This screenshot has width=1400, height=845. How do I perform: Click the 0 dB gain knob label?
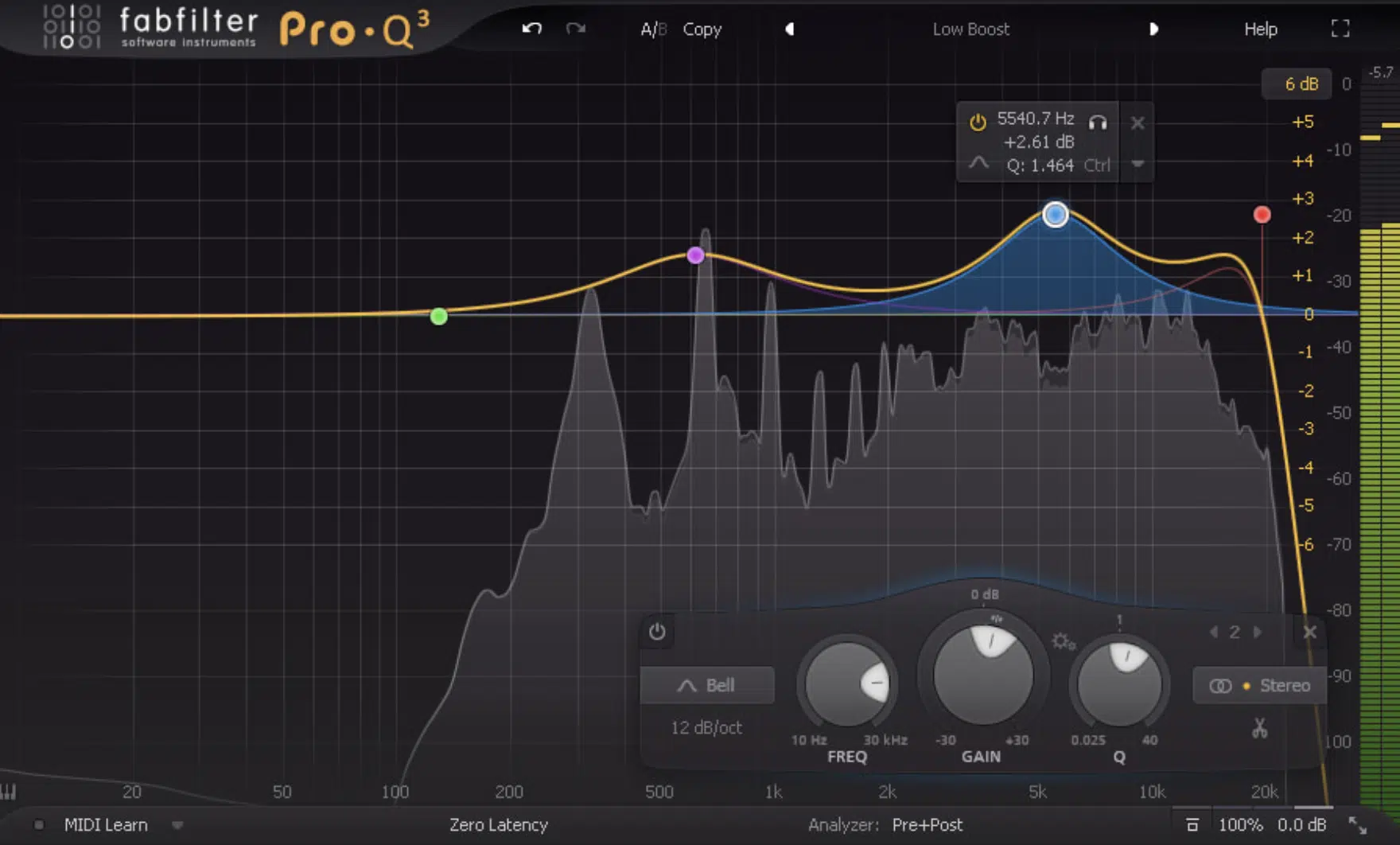[984, 594]
